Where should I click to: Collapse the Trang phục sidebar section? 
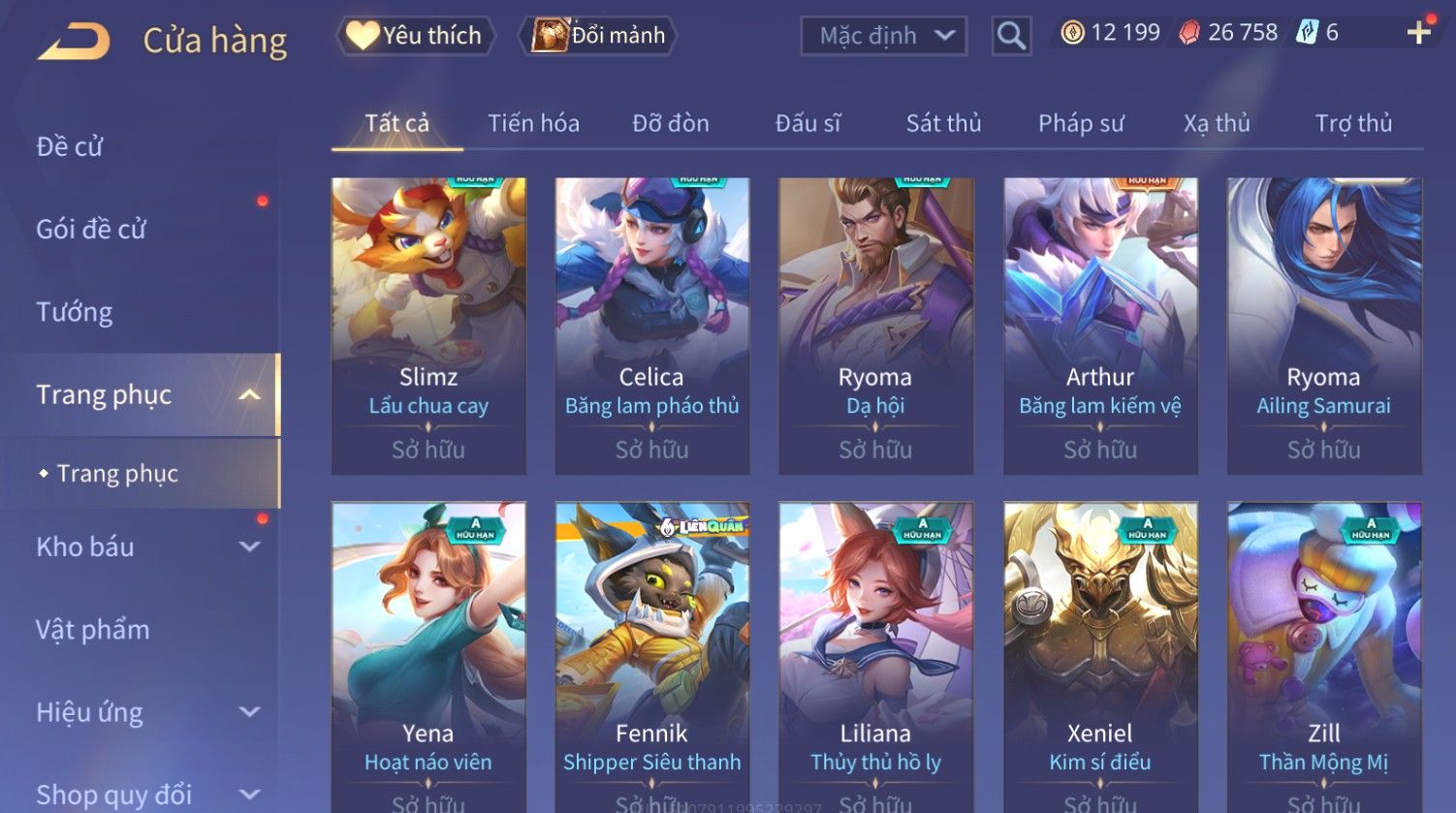tap(249, 395)
